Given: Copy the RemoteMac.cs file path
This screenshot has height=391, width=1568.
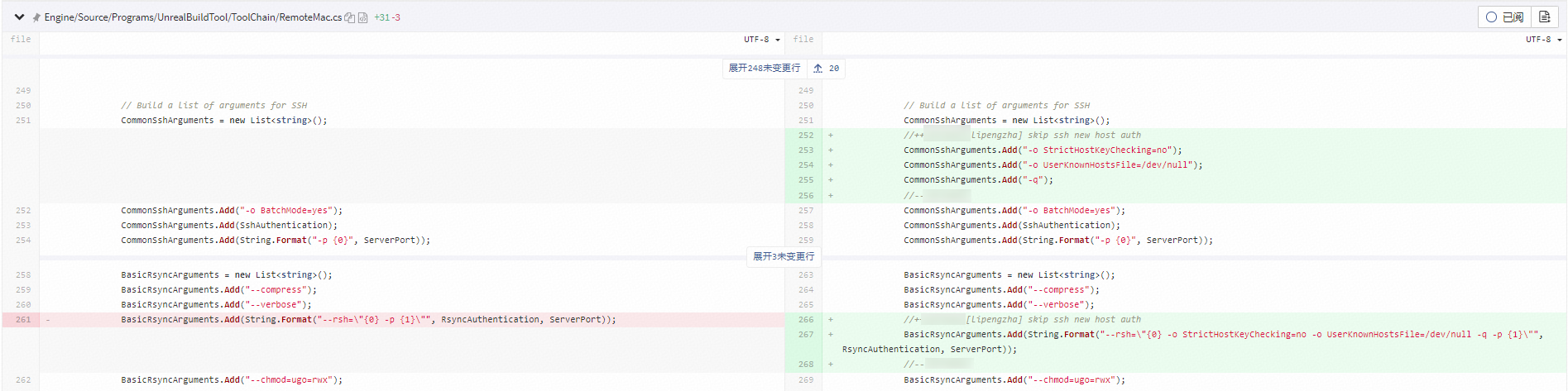Looking at the screenshot, I should coord(350,17).
